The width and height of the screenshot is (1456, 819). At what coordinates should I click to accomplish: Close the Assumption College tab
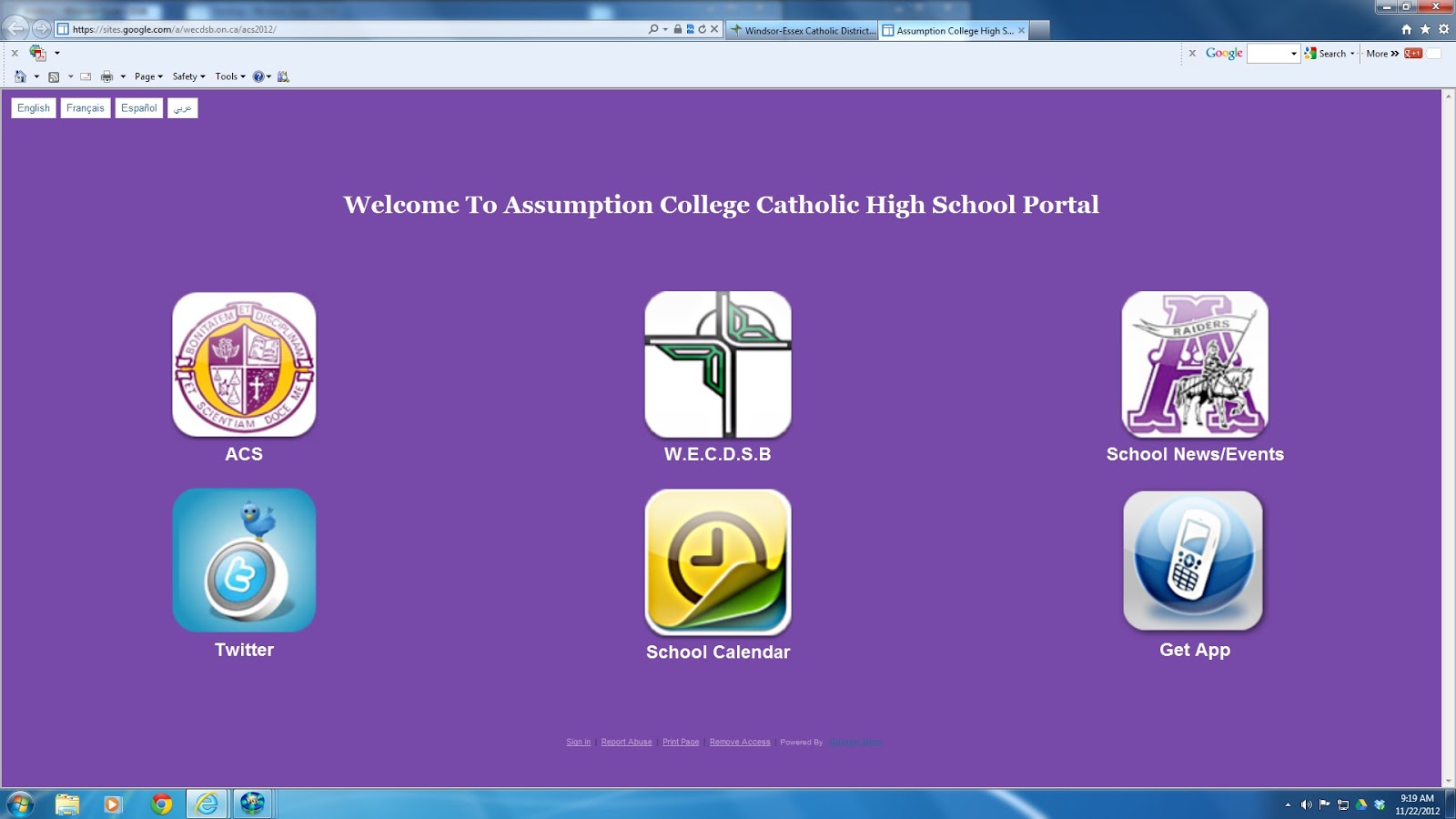[1022, 30]
